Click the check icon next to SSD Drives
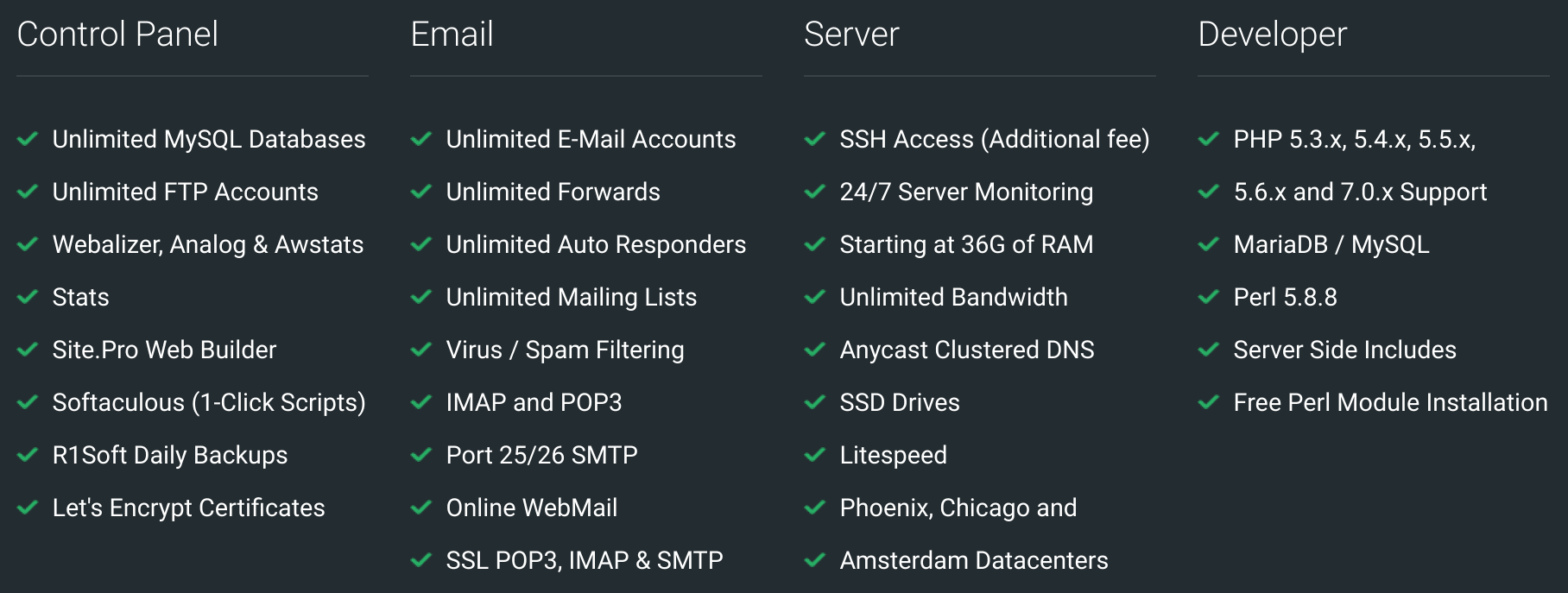Screen dimensions: 1568x593 [815, 402]
